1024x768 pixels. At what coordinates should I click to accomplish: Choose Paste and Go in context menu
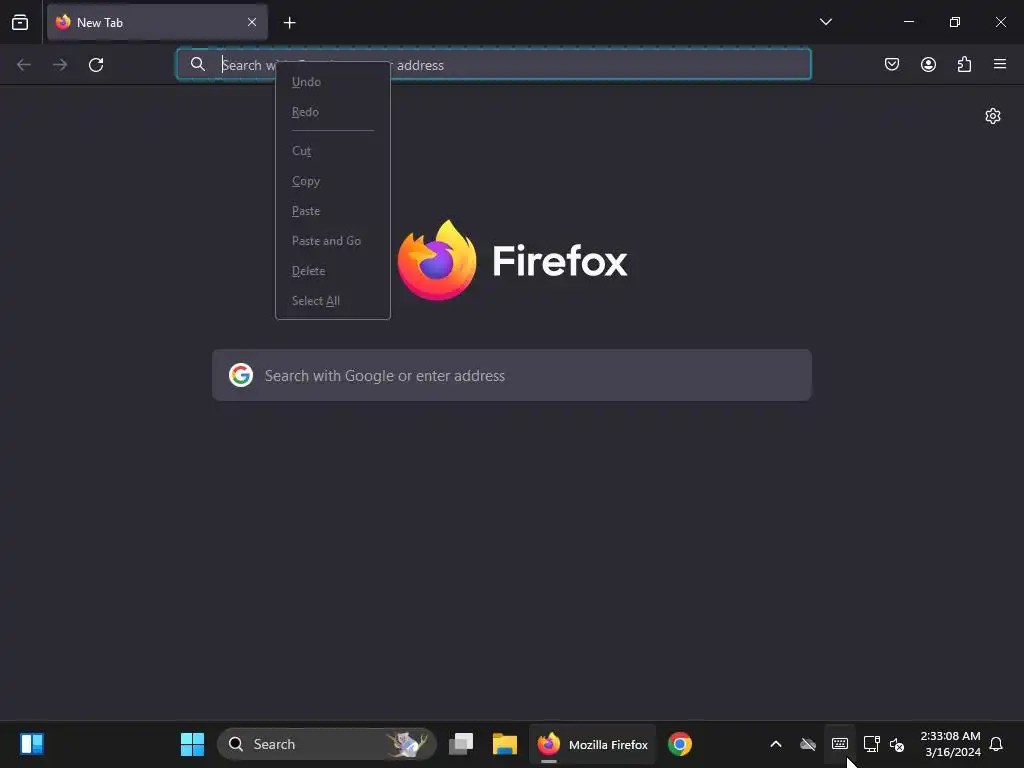click(x=333, y=241)
